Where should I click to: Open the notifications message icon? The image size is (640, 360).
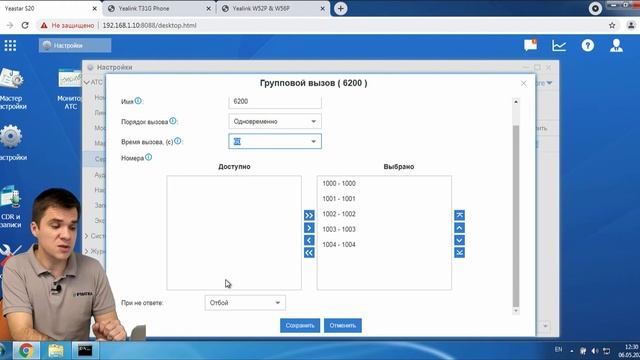[531, 45]
